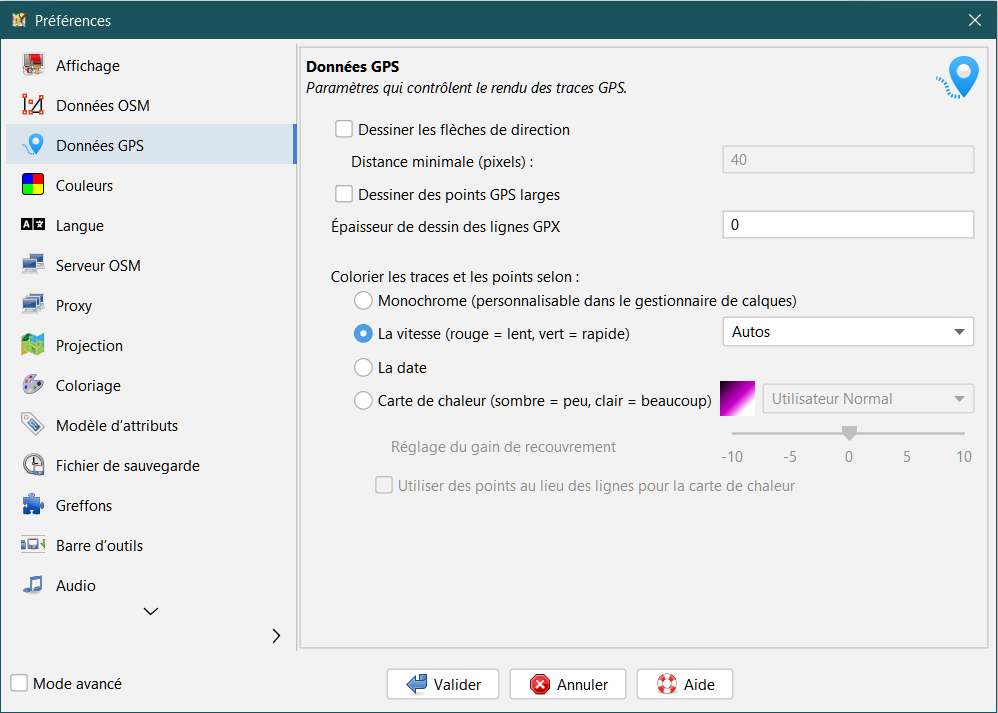This screenshot has width=998, height=713.
Task: Click the Affichage icon in sidebar
Action: (33, 66)
